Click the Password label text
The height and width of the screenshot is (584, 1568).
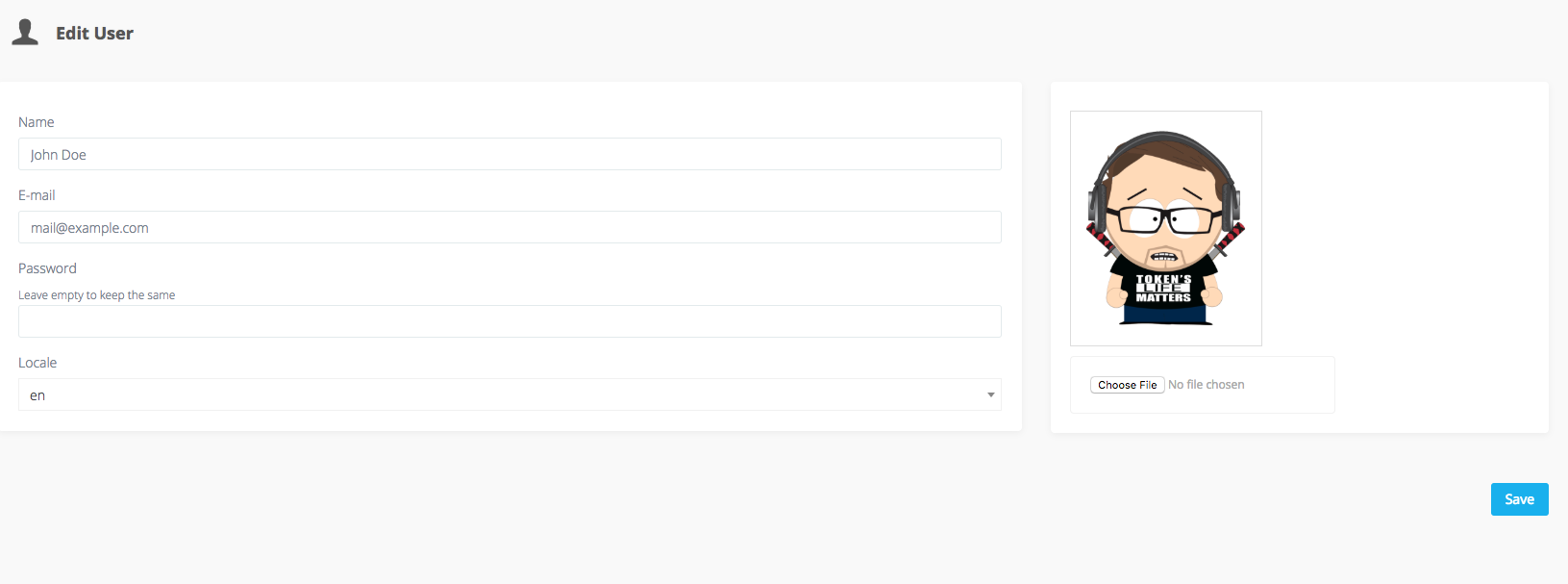pyautogui.click(x=46, y=267)
